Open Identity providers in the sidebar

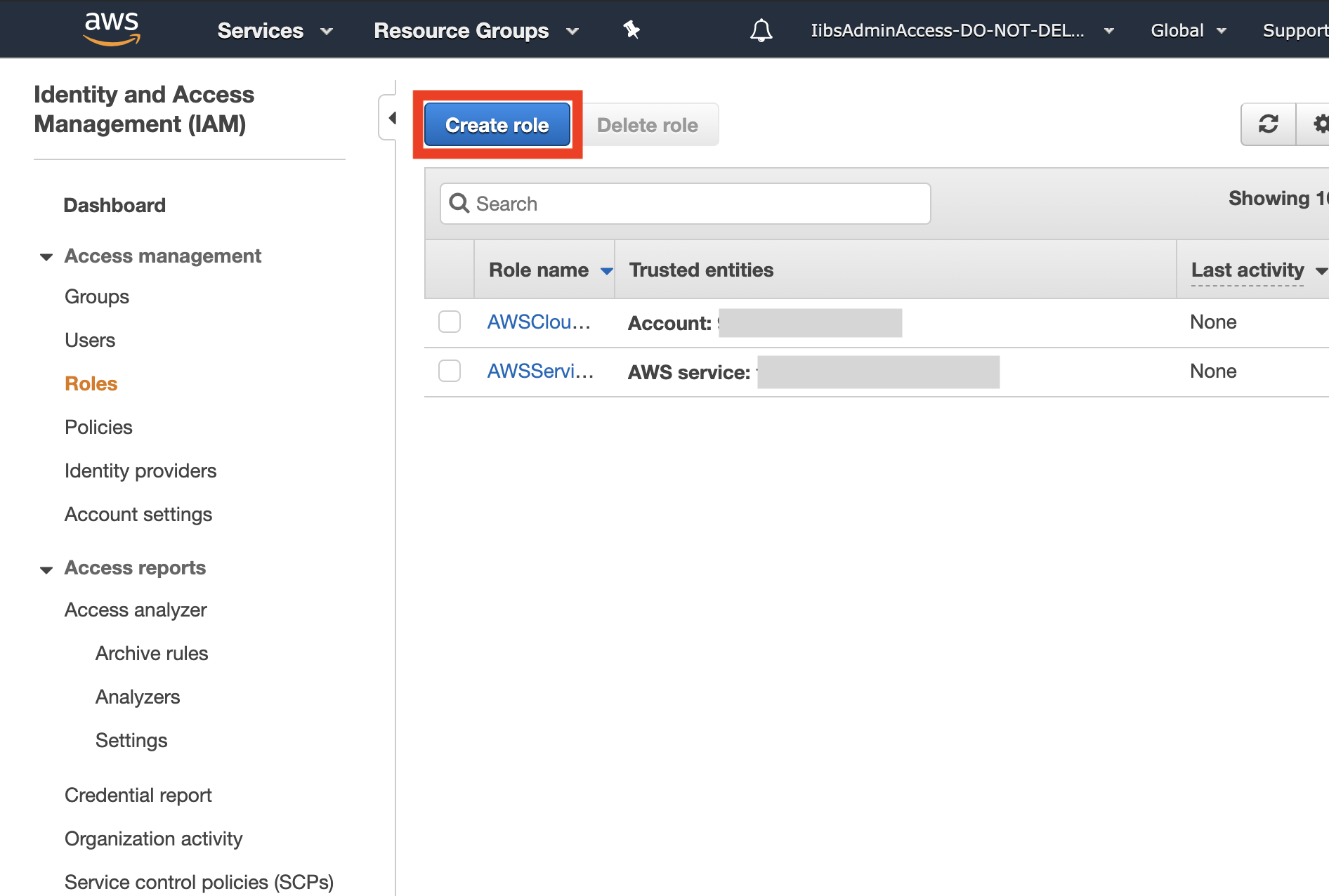140,470
